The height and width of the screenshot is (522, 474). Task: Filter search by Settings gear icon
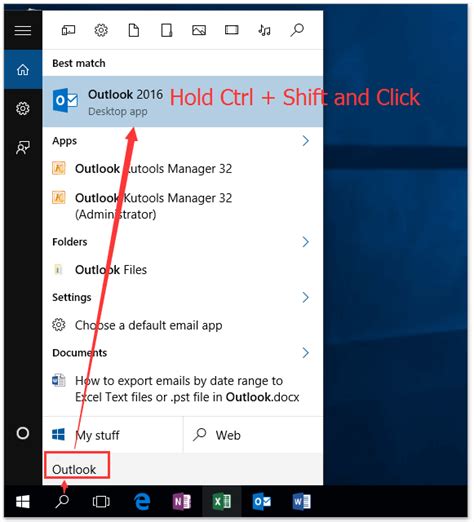[x=101, y=30]
